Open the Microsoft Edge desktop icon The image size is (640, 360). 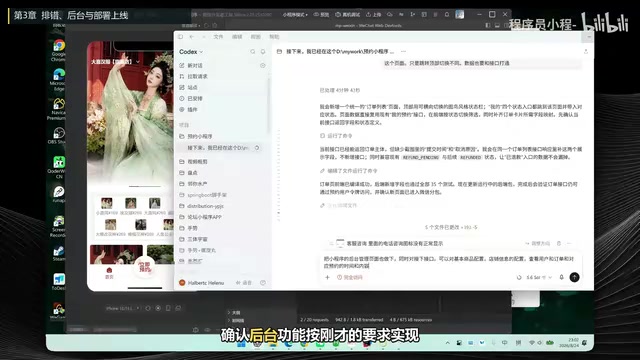[x=58, y=80]
